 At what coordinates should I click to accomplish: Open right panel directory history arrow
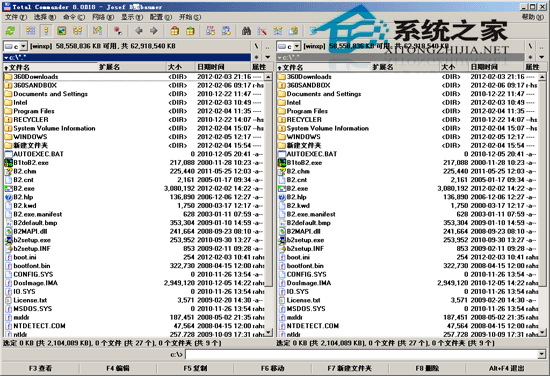point(541,57)
